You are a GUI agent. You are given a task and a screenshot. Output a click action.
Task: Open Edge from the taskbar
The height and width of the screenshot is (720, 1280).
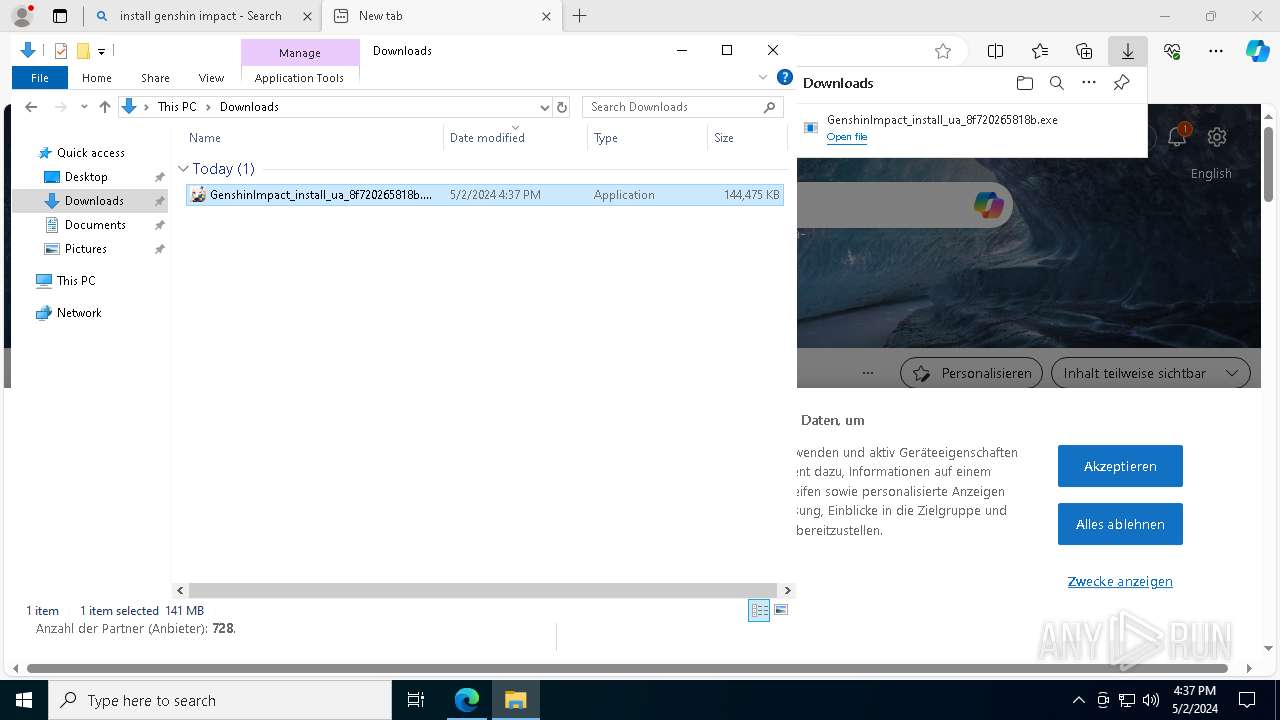pos(466,700)
